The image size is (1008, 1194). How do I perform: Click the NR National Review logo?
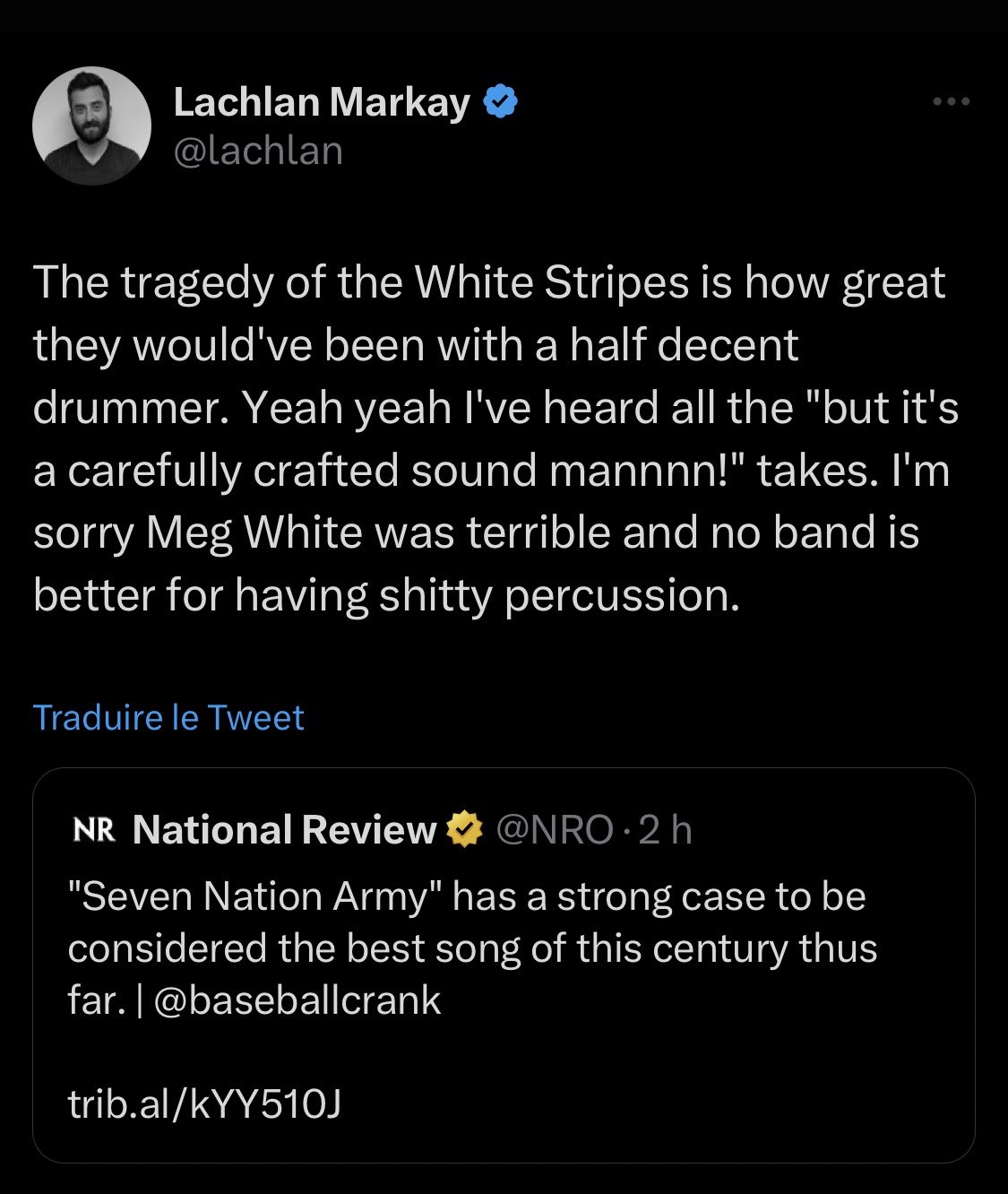(93, 830)
